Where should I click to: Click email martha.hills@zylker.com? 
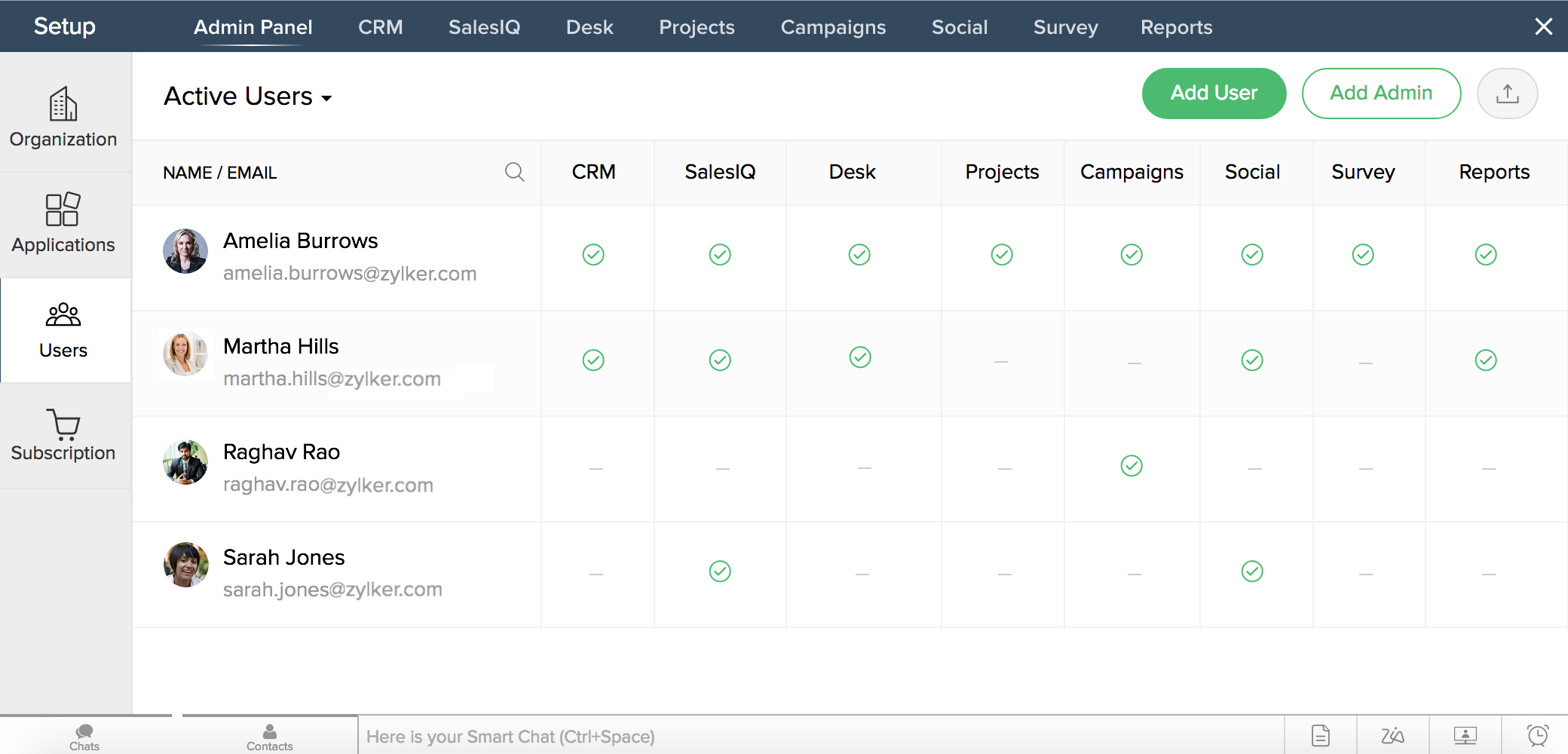pos(332,379)
